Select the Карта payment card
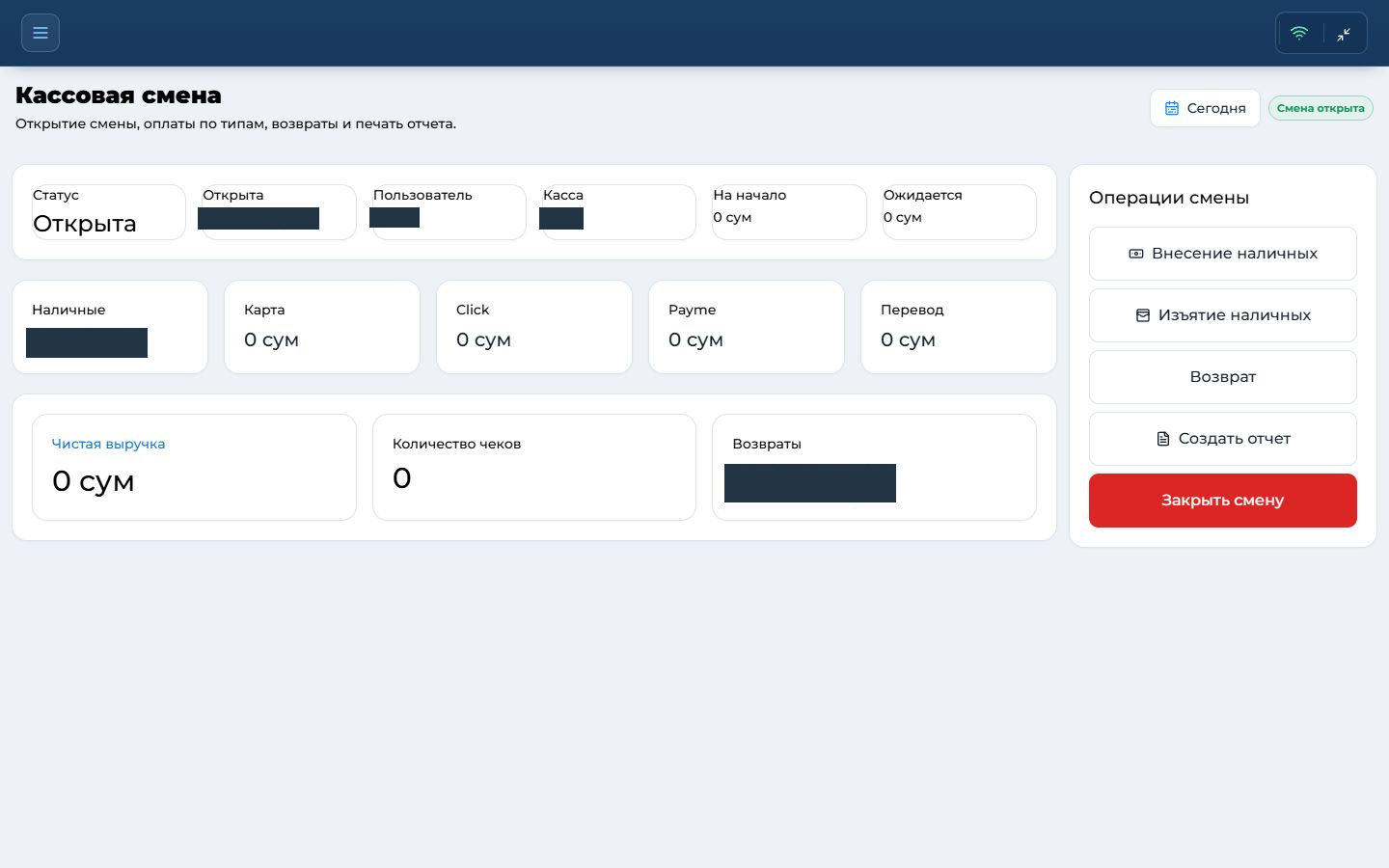Viewport: 1389px width, 868px height. [x=322, y=327]
